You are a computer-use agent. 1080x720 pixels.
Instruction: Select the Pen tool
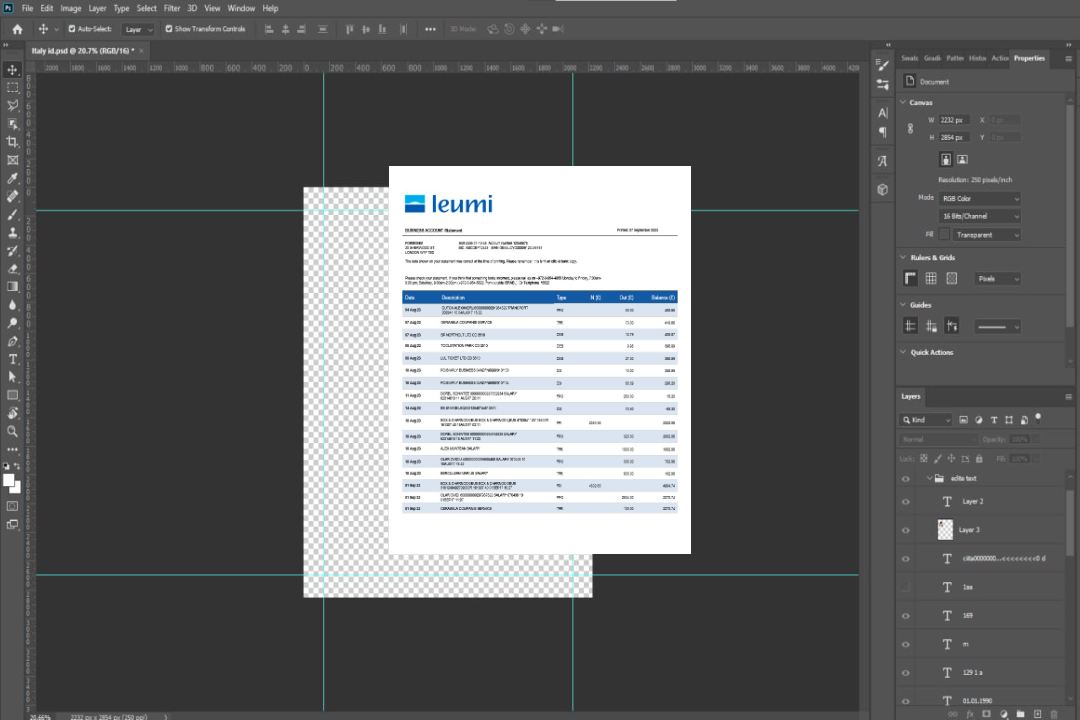12,341
